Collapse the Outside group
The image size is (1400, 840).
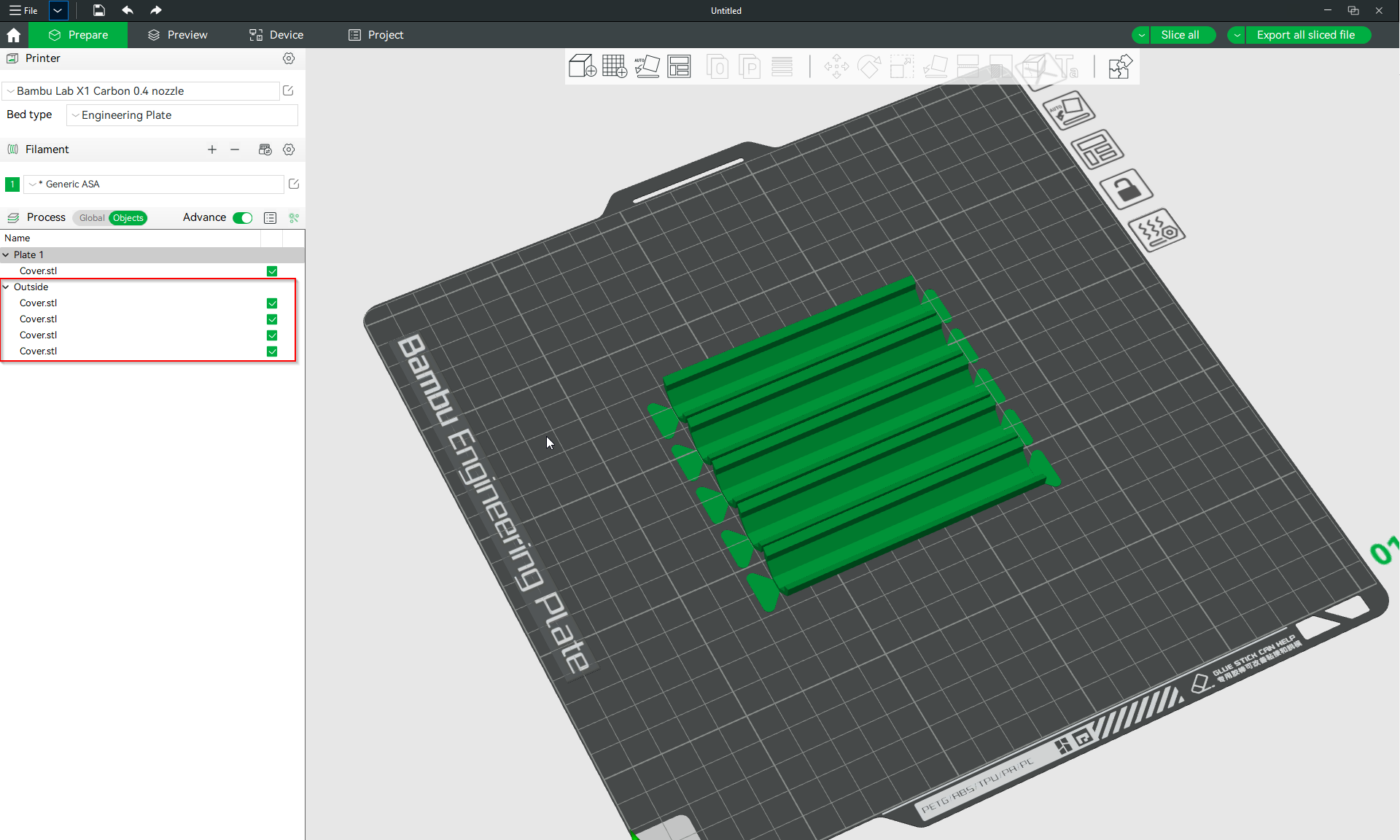point(6,287)
